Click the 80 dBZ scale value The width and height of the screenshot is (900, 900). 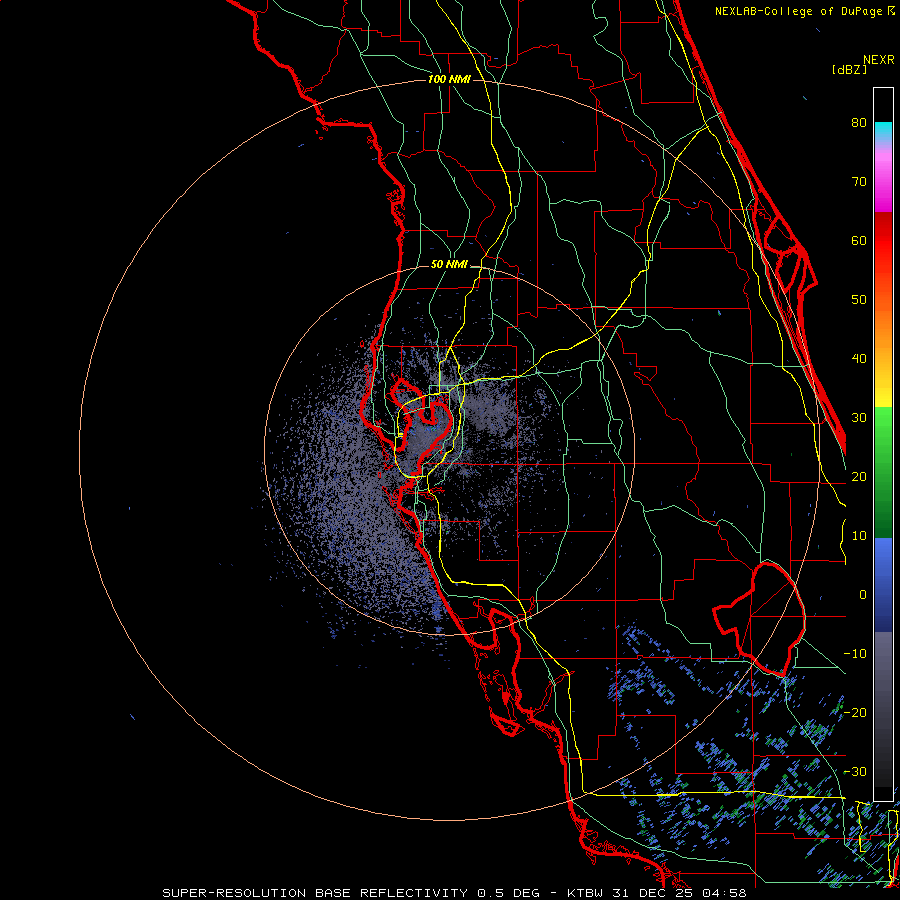(x=859, y=123)
